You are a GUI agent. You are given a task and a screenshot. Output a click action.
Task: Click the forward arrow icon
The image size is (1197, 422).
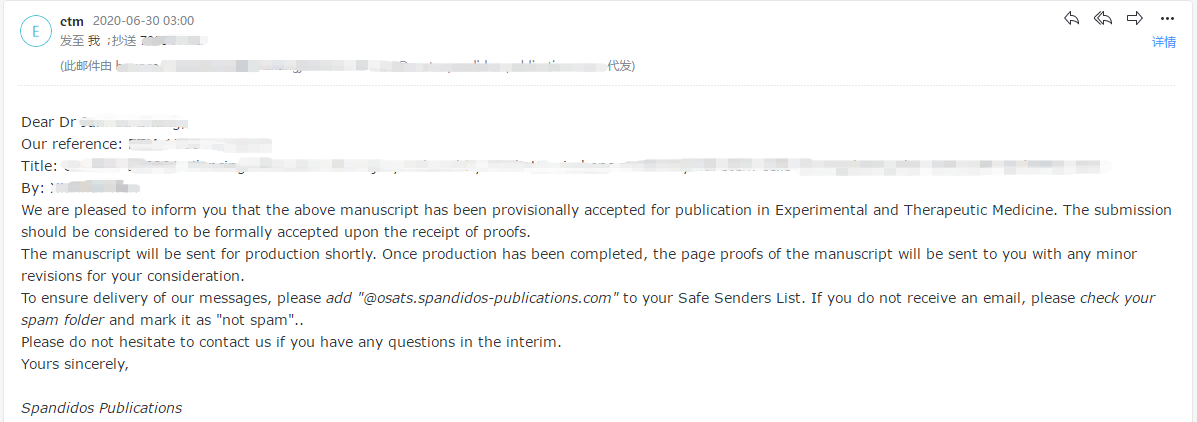coord(1135,18)
